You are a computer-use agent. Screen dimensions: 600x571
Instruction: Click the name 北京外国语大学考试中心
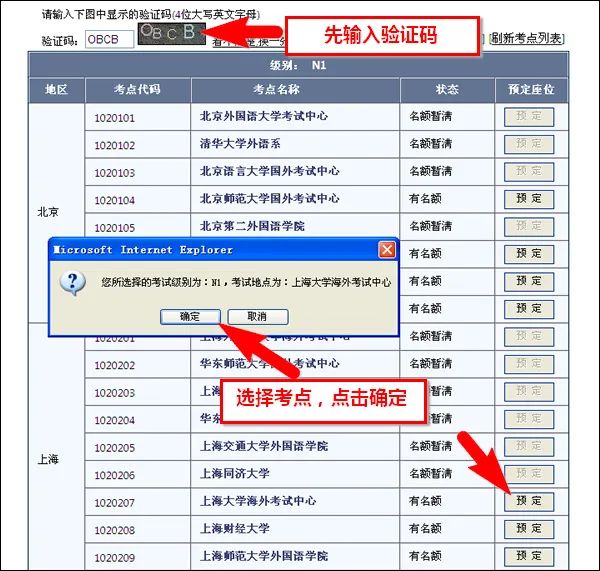[264, 116]
